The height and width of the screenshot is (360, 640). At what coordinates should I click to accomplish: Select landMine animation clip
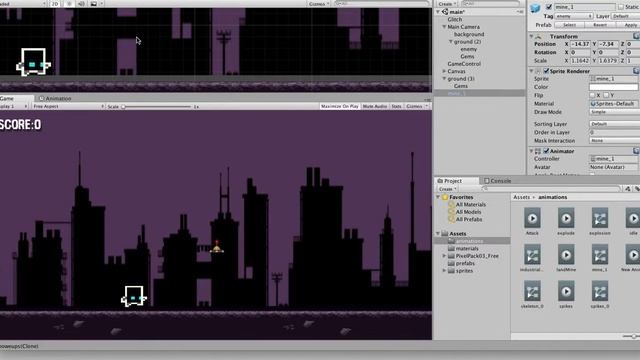566,258
